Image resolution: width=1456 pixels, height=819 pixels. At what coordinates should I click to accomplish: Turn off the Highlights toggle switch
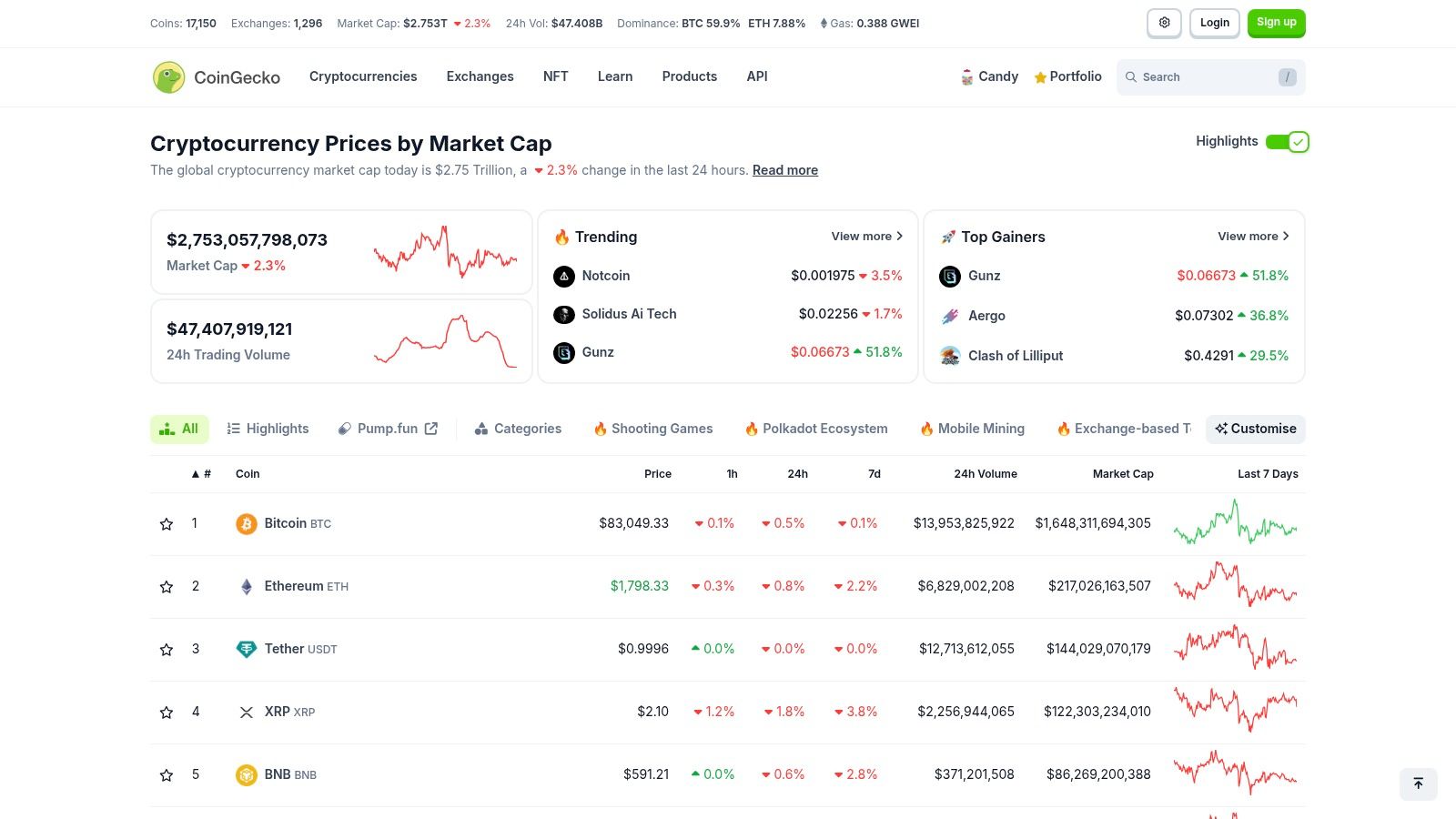pos(1287,142)
